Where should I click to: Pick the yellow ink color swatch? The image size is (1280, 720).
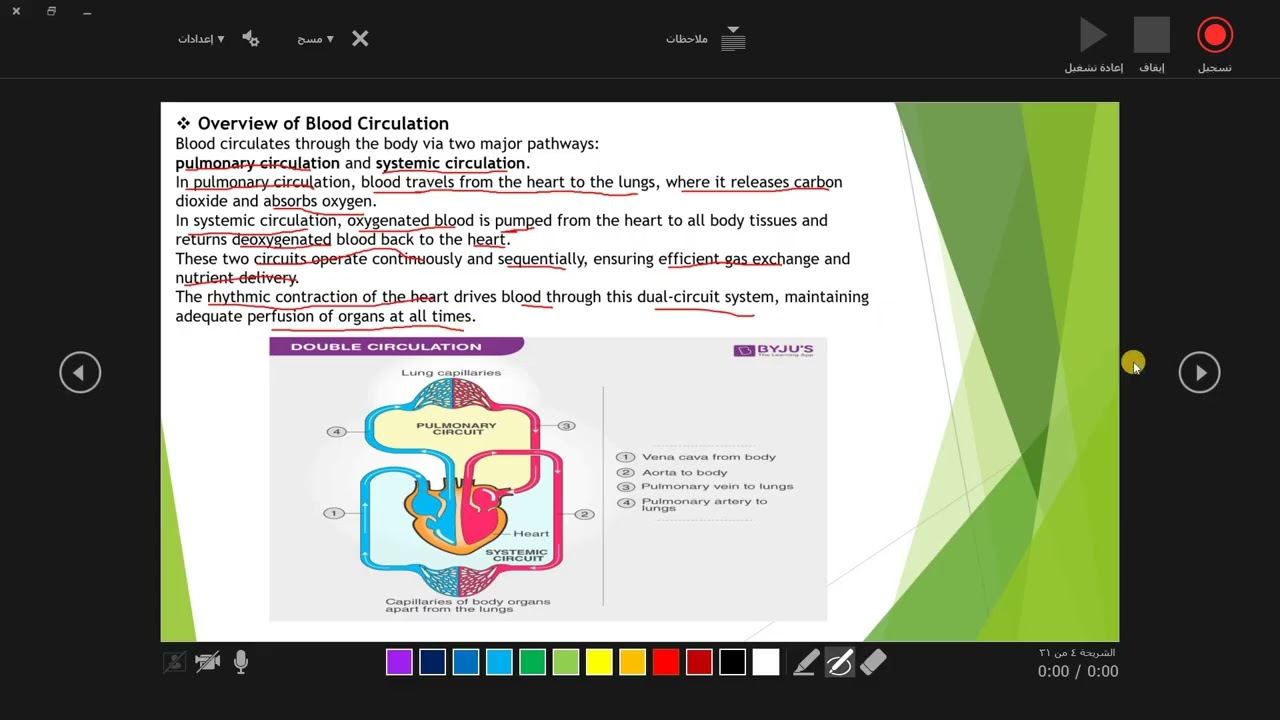(599, 662)
